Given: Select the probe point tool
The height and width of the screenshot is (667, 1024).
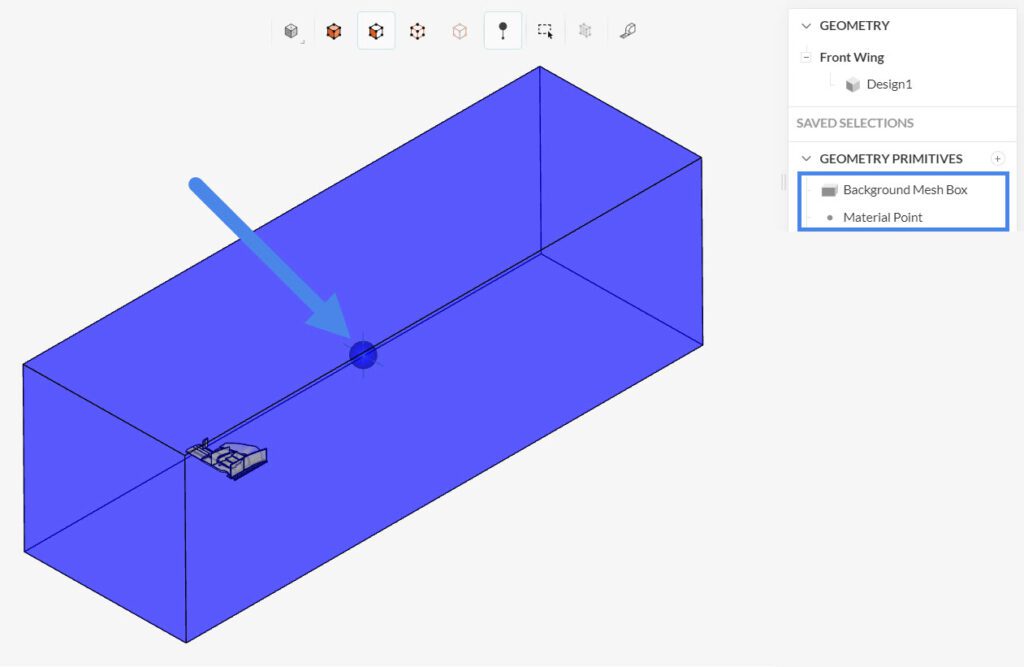Looking at the screenshot, I should (x=502, y=30).
